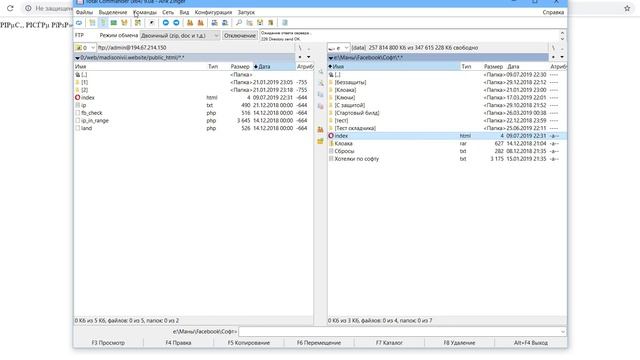Open left panel favorites asterisk button
The image size is (640, 360).
click(x=300, y=58)
